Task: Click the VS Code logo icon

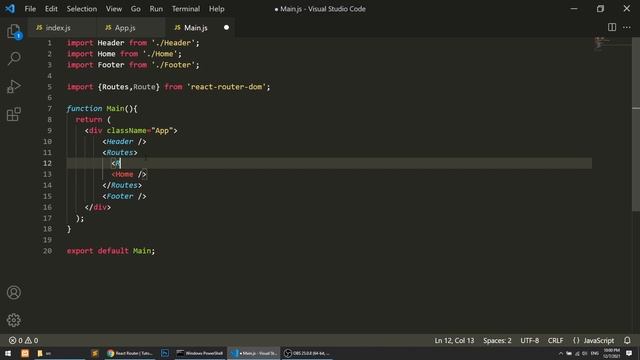Action: [10, 9]
